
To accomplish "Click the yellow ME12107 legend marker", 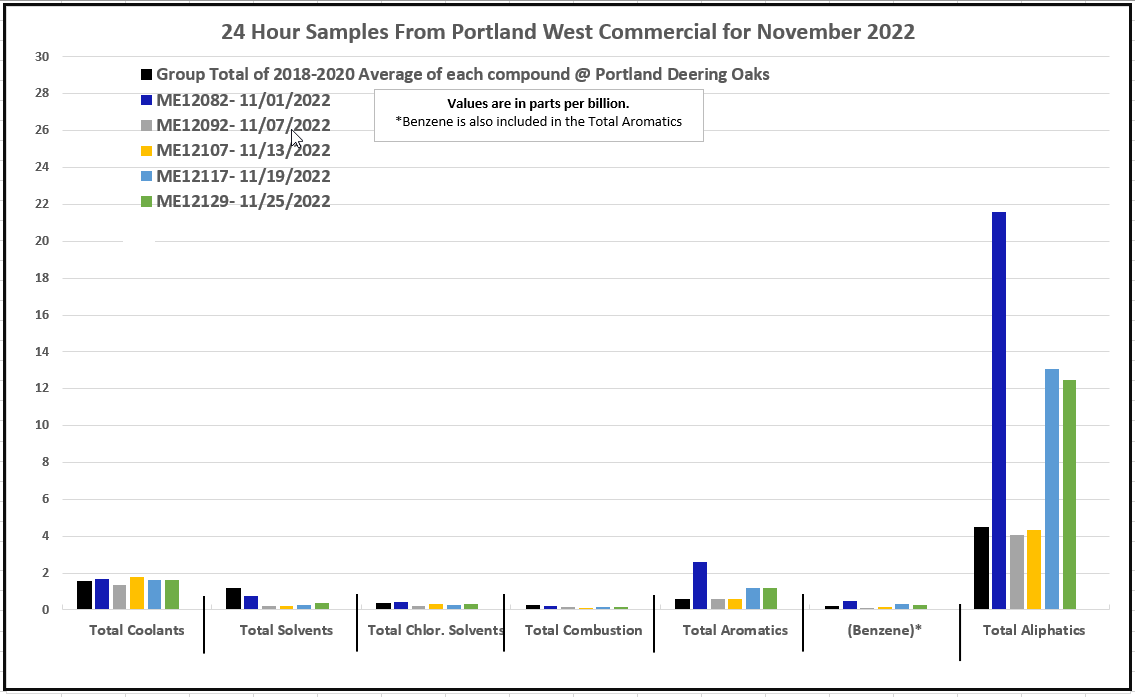I will 147,151.
